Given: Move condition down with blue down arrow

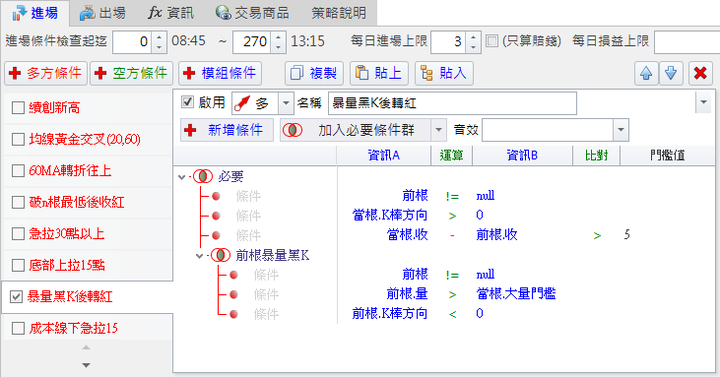Looking at the screenshot, I should [x=671, y=73].
